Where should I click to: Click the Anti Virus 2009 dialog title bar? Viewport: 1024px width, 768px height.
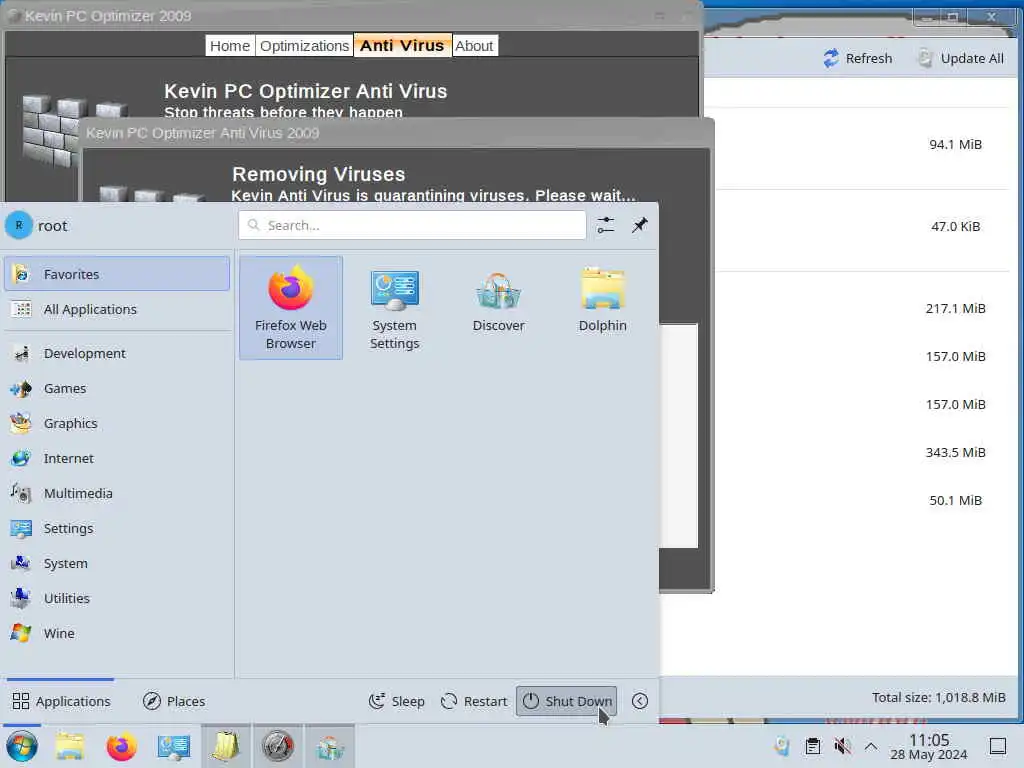pyautogui.click(x=396, y=133)
